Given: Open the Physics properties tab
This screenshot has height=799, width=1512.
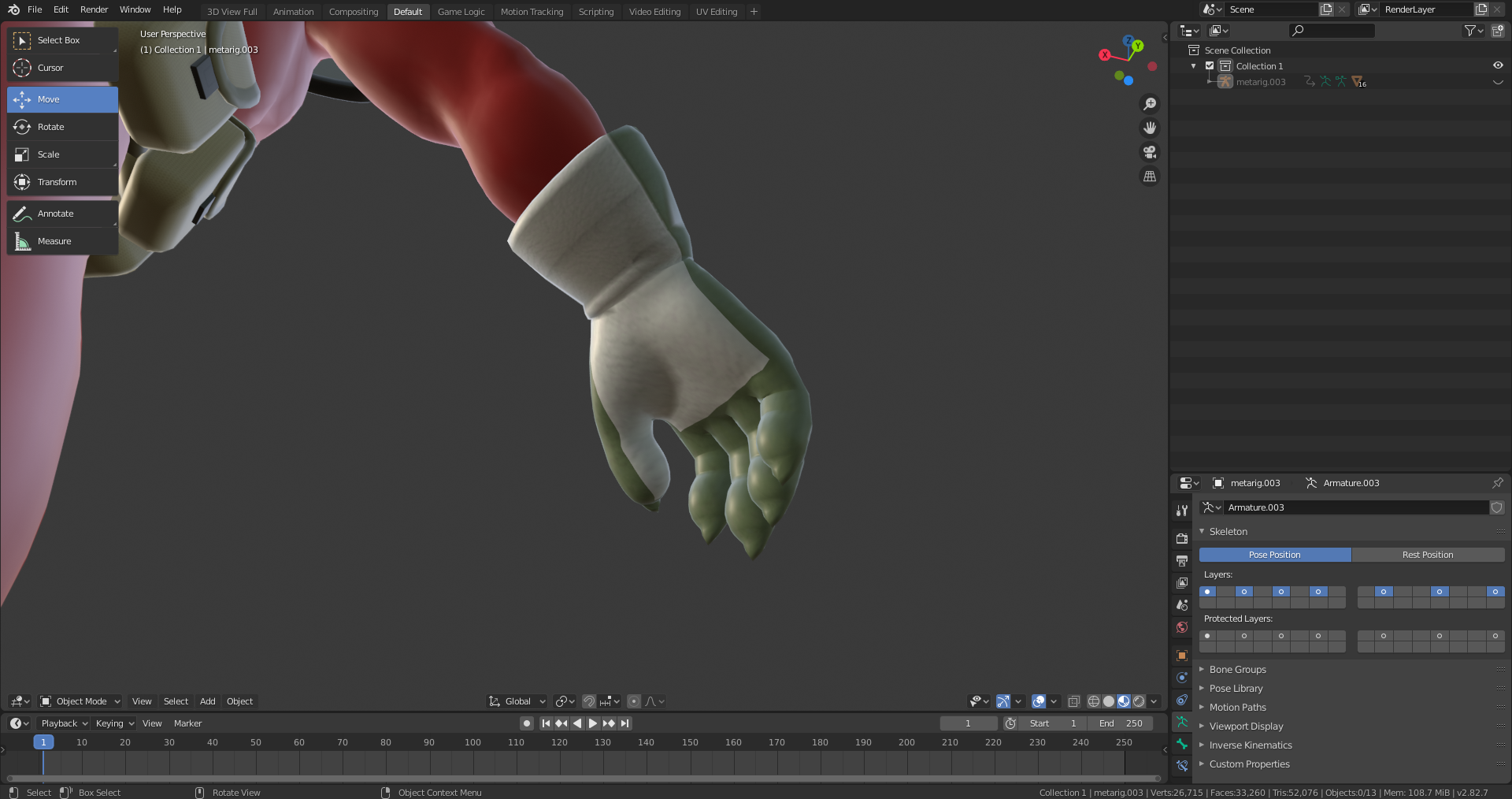Looking at the screenshot, I should [1182, 678].
